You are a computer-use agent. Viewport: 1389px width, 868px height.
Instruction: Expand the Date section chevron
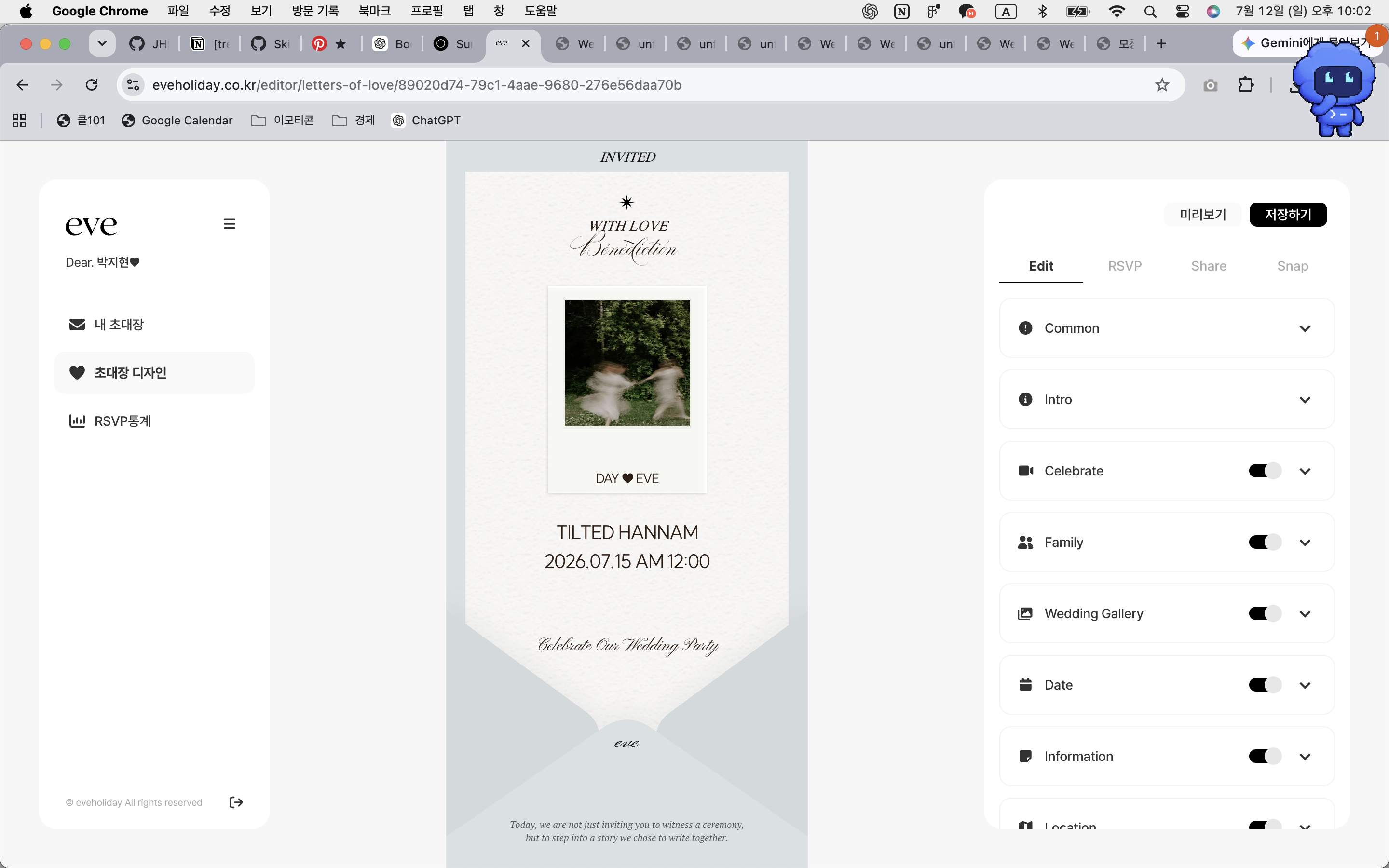tap(1305, 685)
